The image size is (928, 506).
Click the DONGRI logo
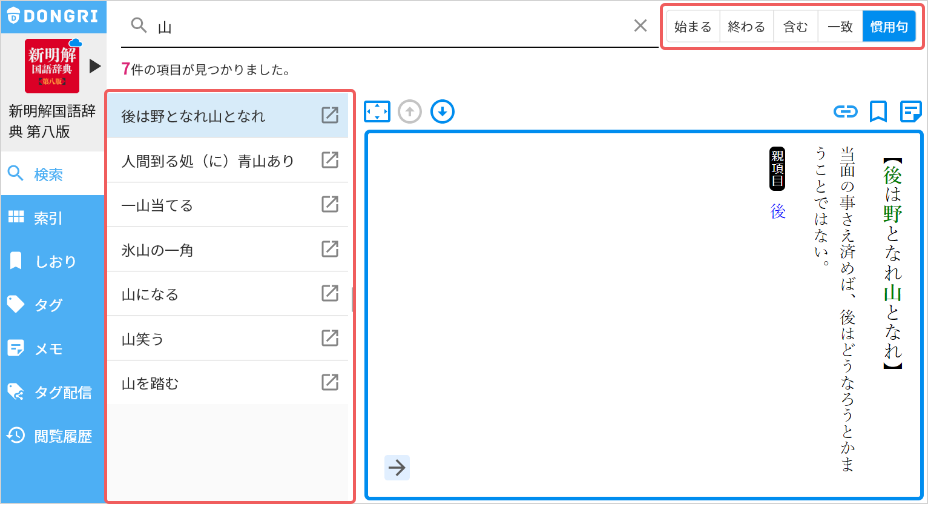(x=53, y=16)
